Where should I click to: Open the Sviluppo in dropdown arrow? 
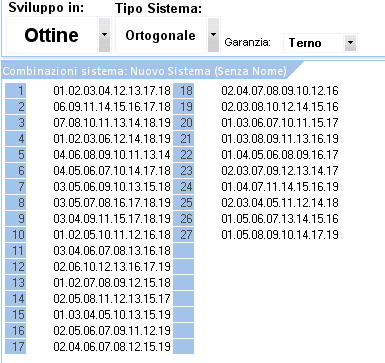[104, 35]
